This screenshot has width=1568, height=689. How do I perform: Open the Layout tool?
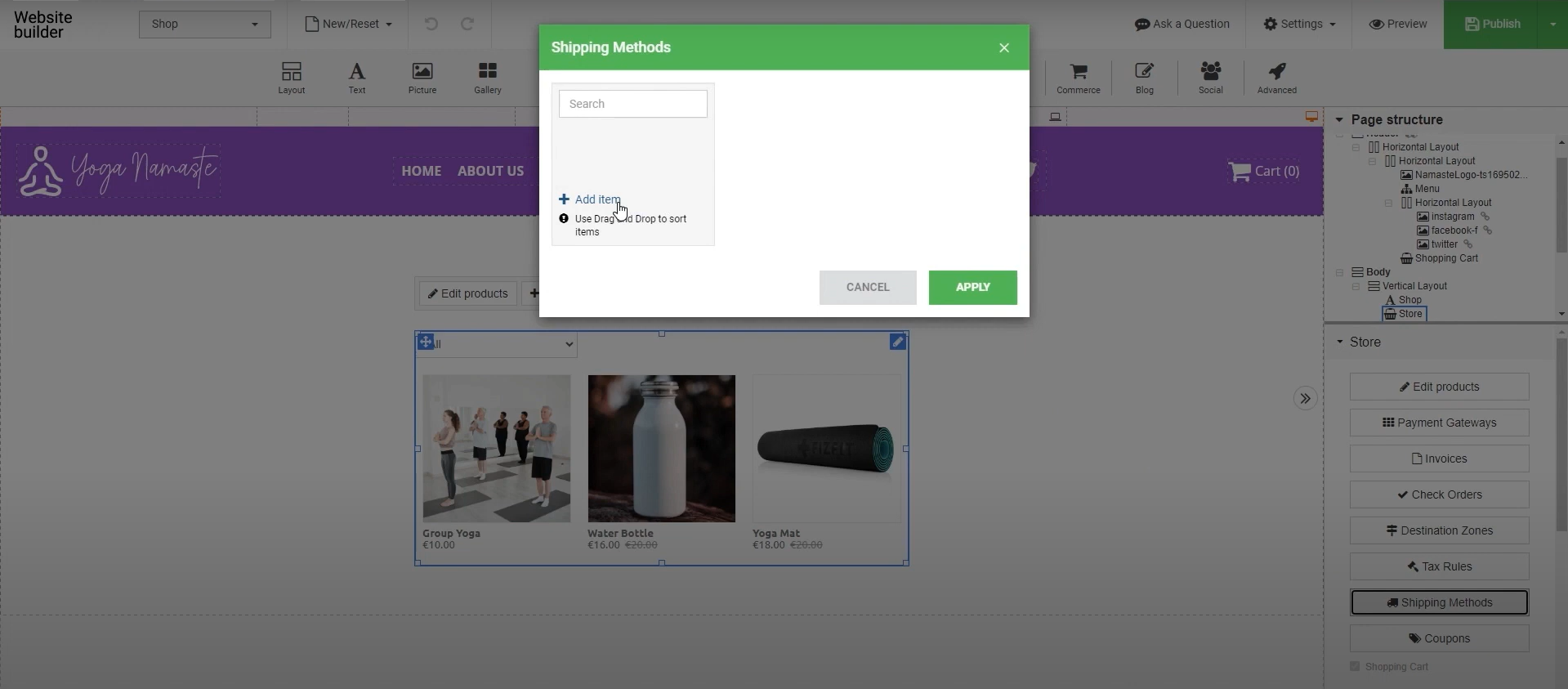click(x=291, y=78)
